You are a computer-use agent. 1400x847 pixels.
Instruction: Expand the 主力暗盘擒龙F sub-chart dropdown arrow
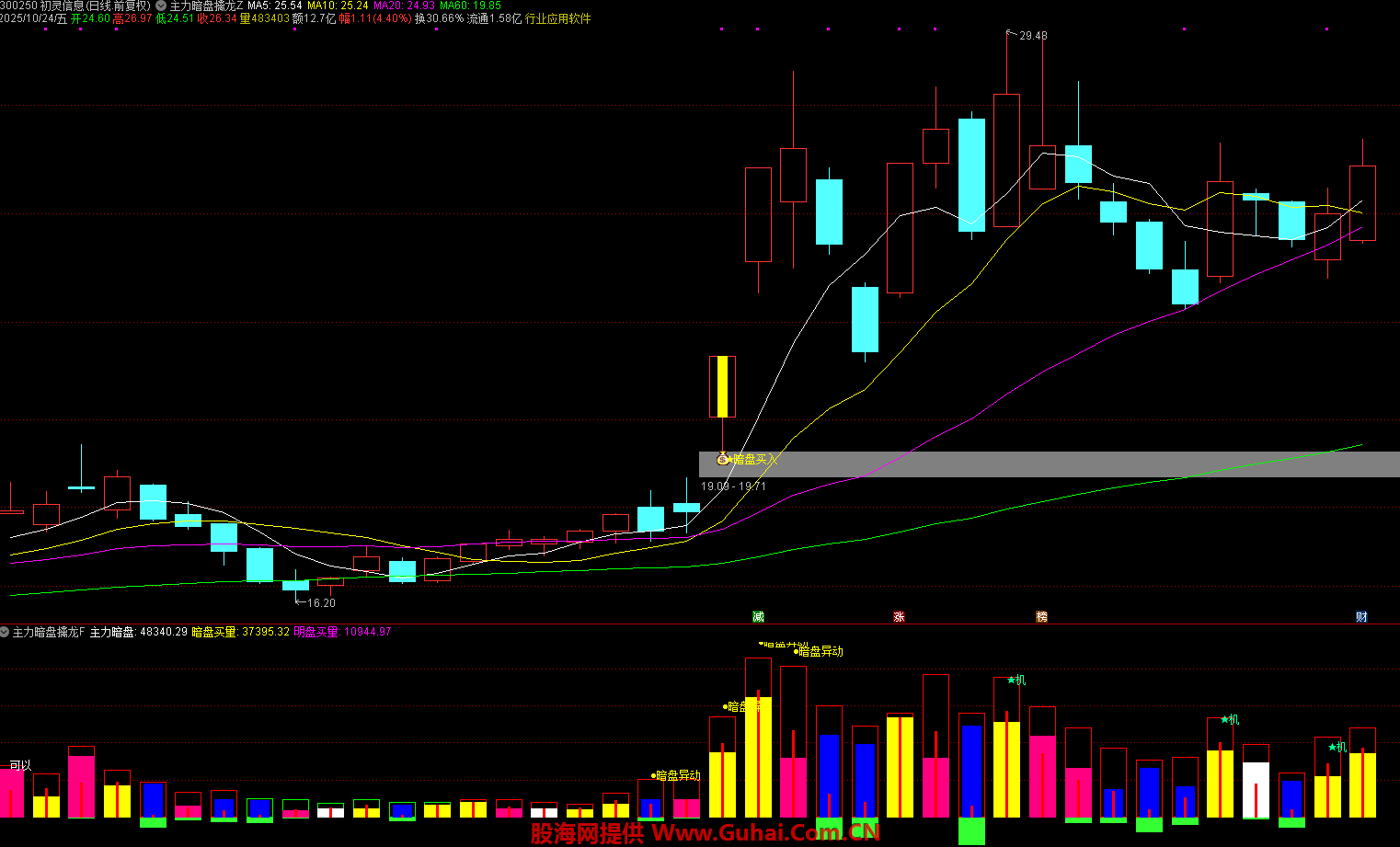pyautogui.click(x=5, y=632)
